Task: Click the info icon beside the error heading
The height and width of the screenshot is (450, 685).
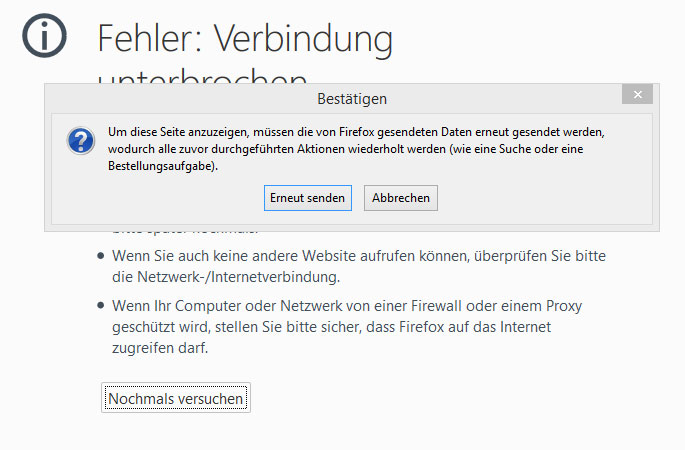Action: (44, 36)
